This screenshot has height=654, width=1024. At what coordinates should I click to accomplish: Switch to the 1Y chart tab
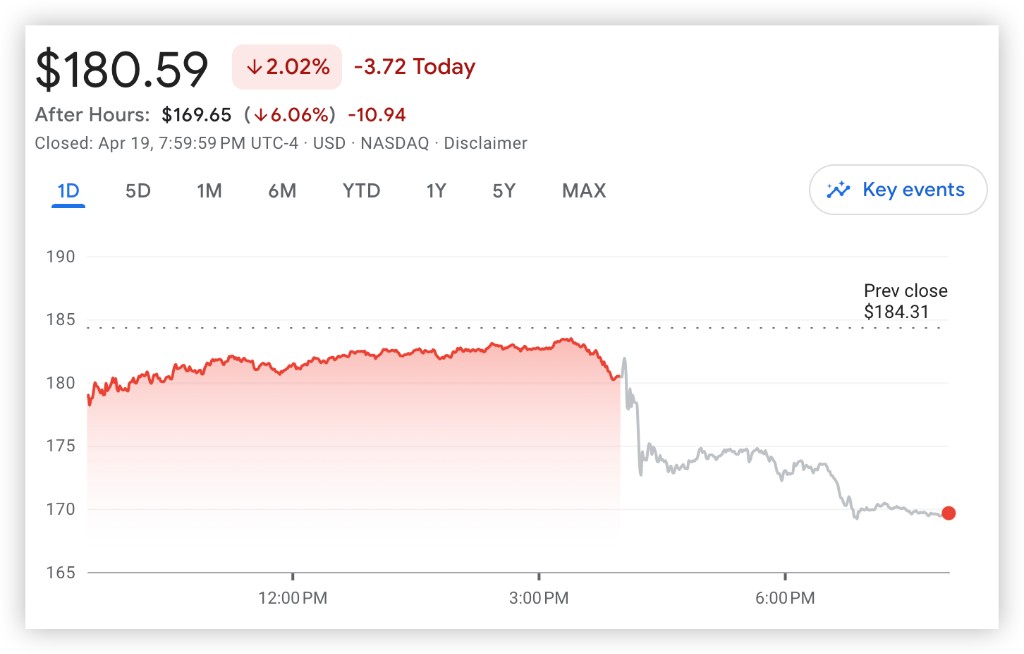436,190
